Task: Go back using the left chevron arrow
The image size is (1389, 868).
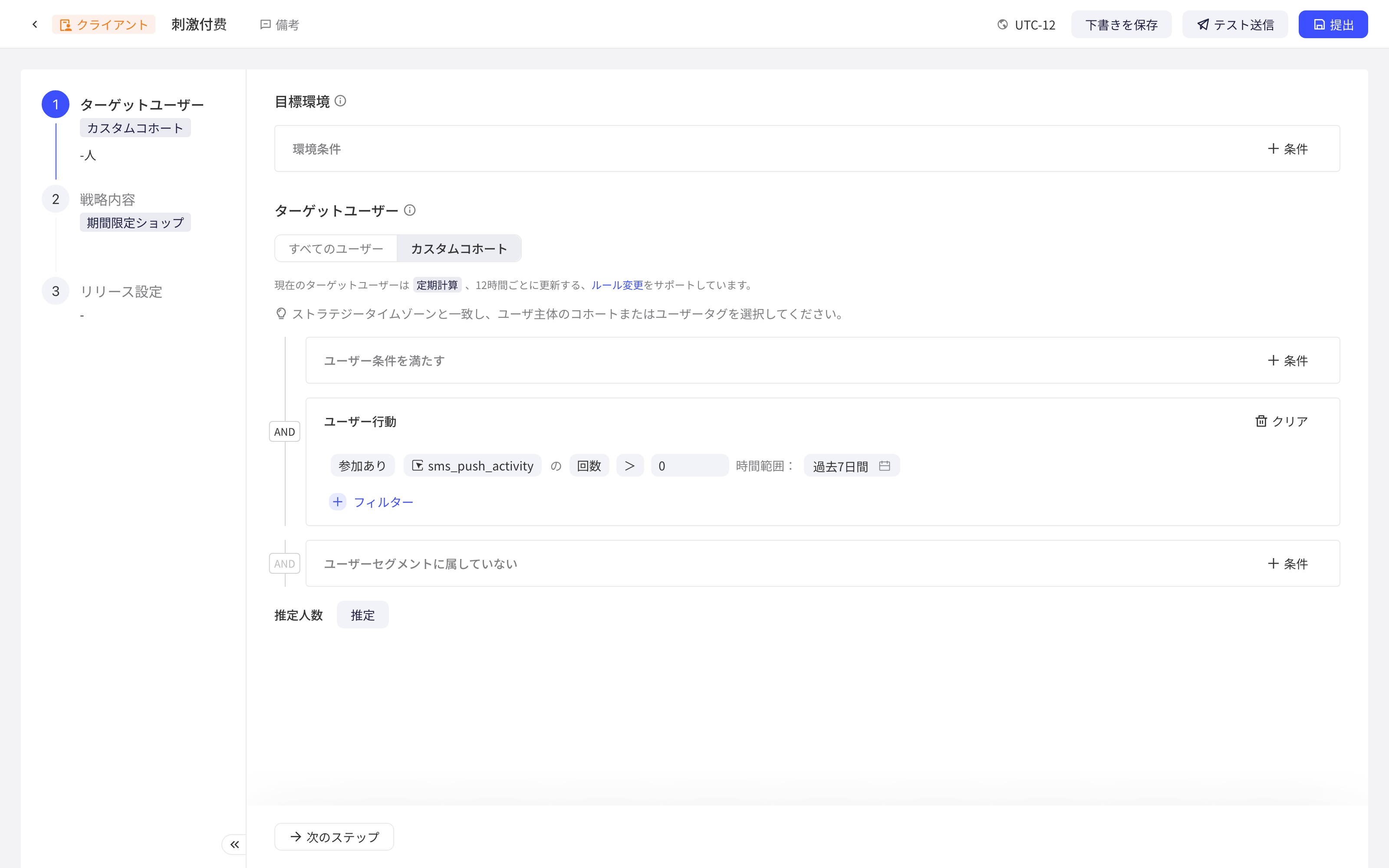Action: pos(35,25)
